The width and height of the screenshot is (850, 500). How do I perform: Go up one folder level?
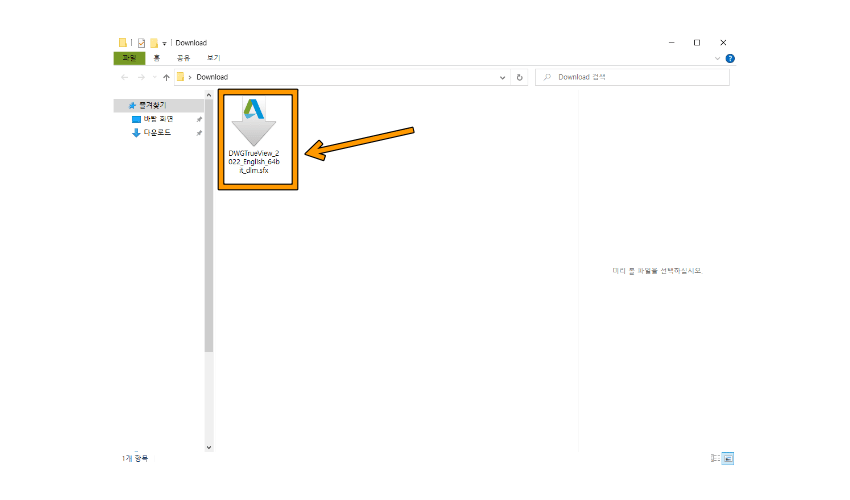[x=166, y=78]
